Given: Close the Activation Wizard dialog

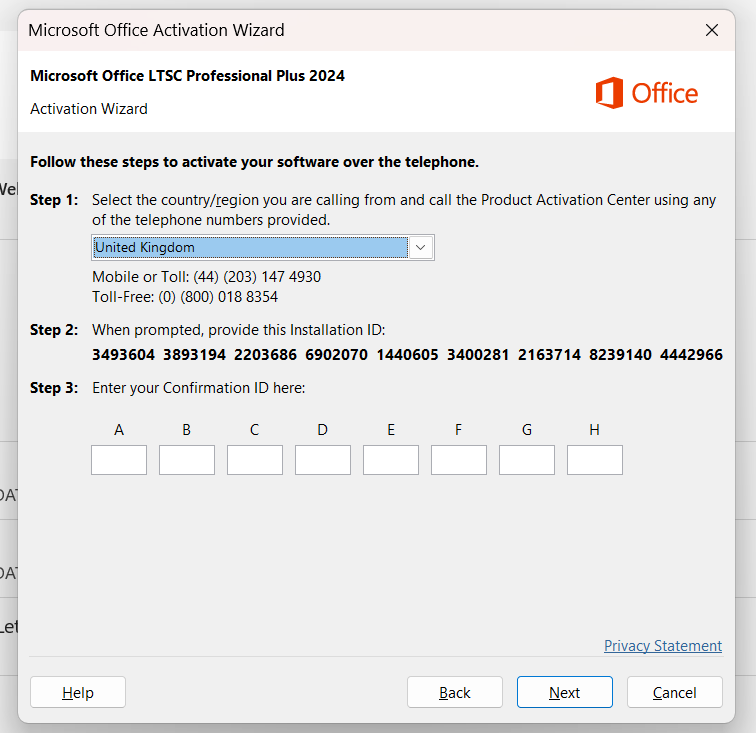Looking at the screenshot, I should (712, 30).
